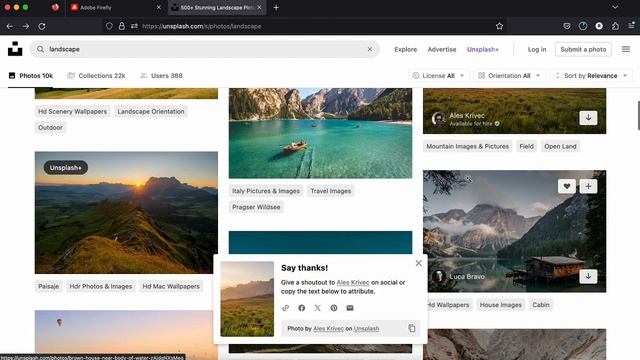Reload the page with the refresh icon
The image size is (640, 360).
click(42, 26)
